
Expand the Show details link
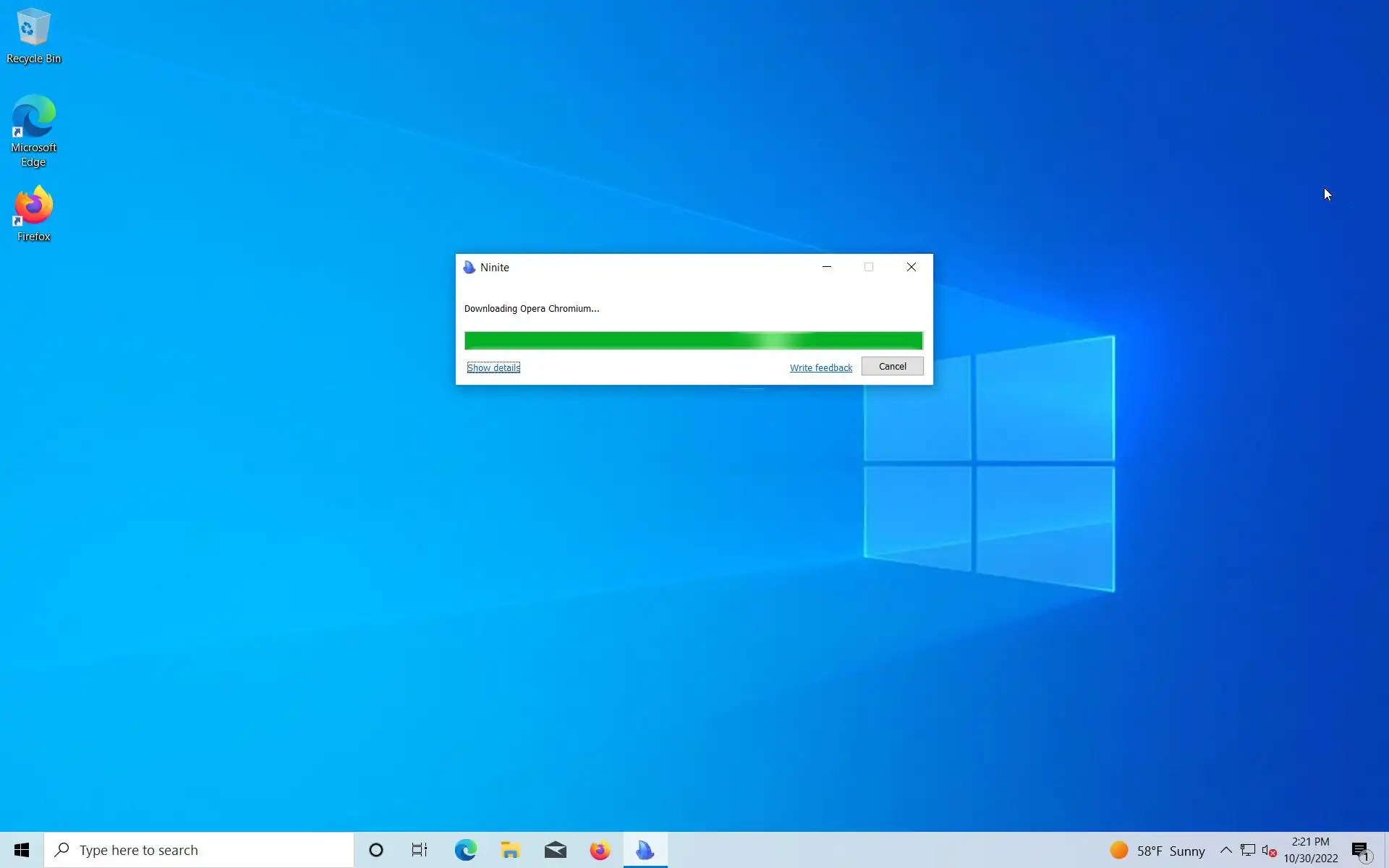click(x=493, y=367)
